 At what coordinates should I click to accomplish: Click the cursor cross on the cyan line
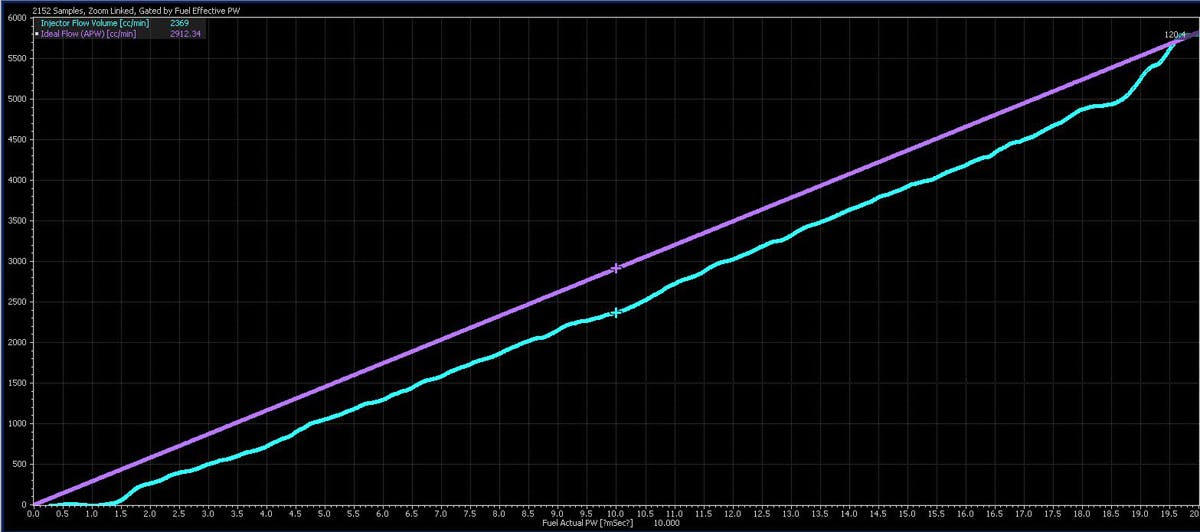pos(616,312)
